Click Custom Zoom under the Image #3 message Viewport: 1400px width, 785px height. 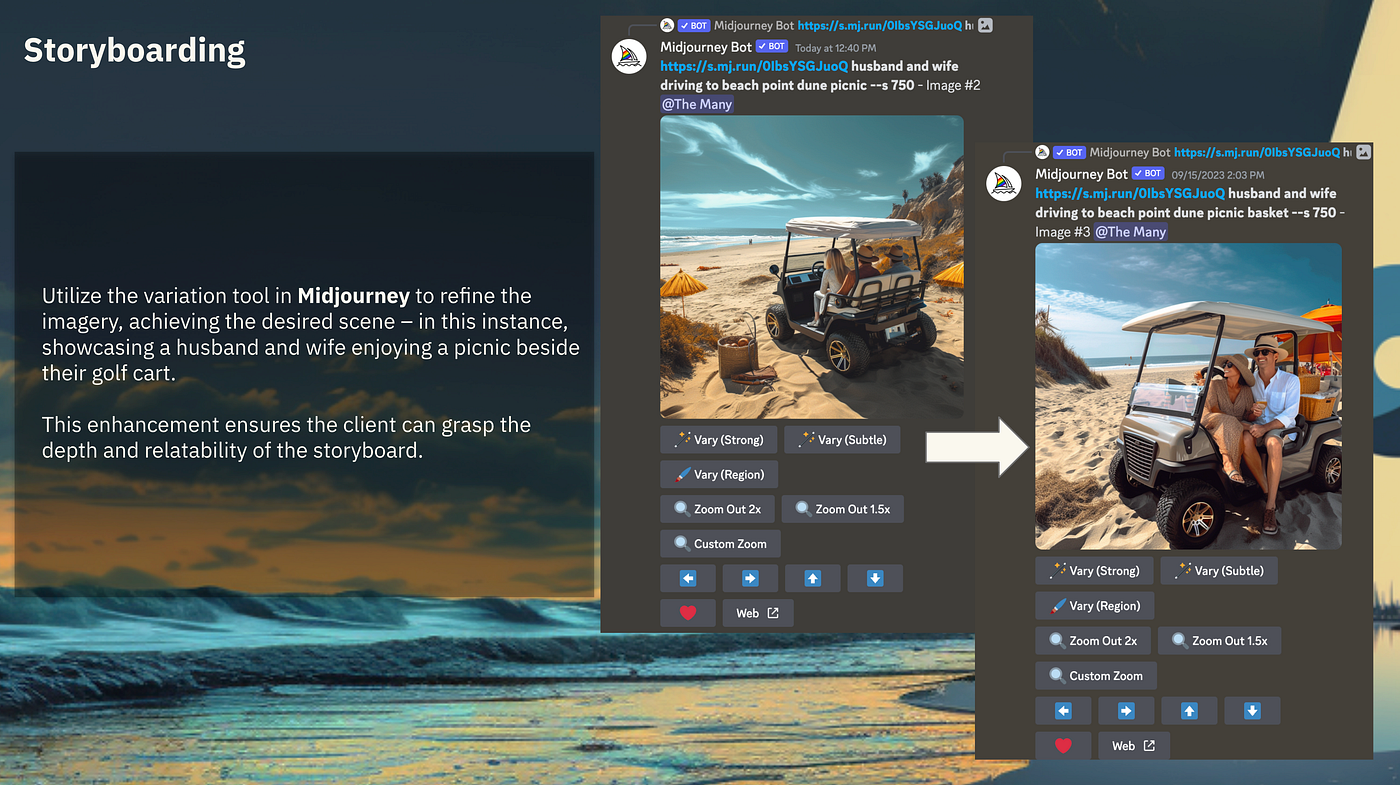tap(1096, 676)
